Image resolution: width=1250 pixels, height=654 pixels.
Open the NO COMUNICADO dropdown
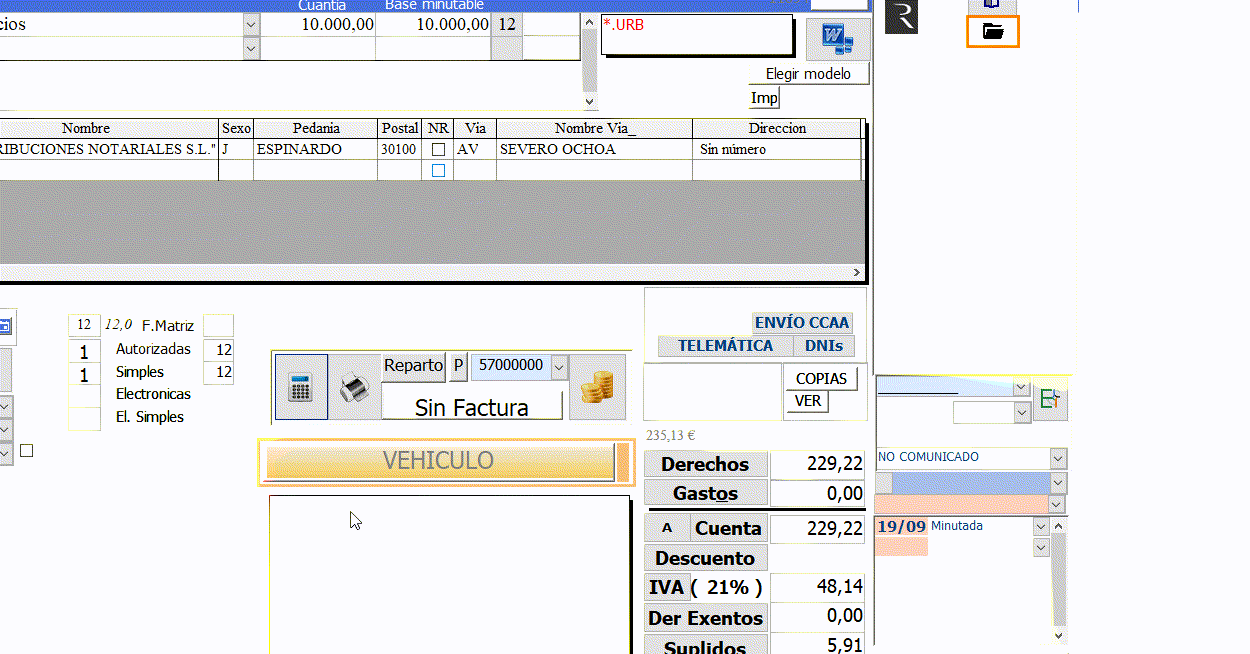tap(1058, 457)
